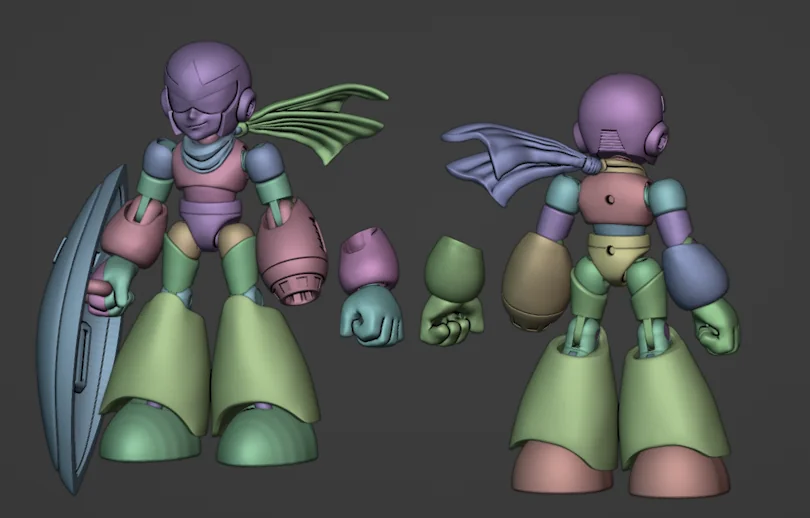
Task: Select the detached olive-green fist piece
Action: tap(453, 292)
